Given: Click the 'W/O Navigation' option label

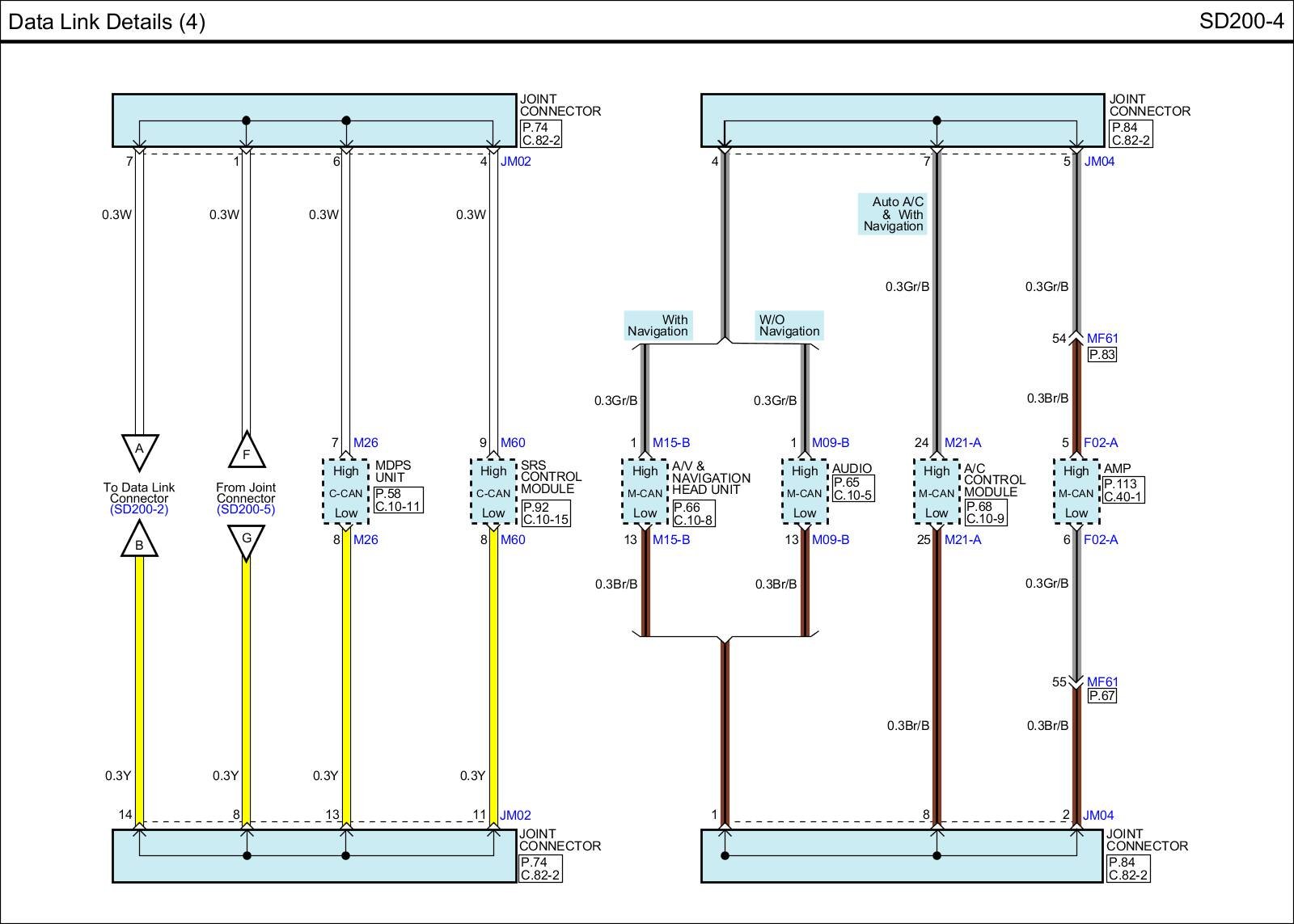Looking at the screenshot, I should [789, 325].
